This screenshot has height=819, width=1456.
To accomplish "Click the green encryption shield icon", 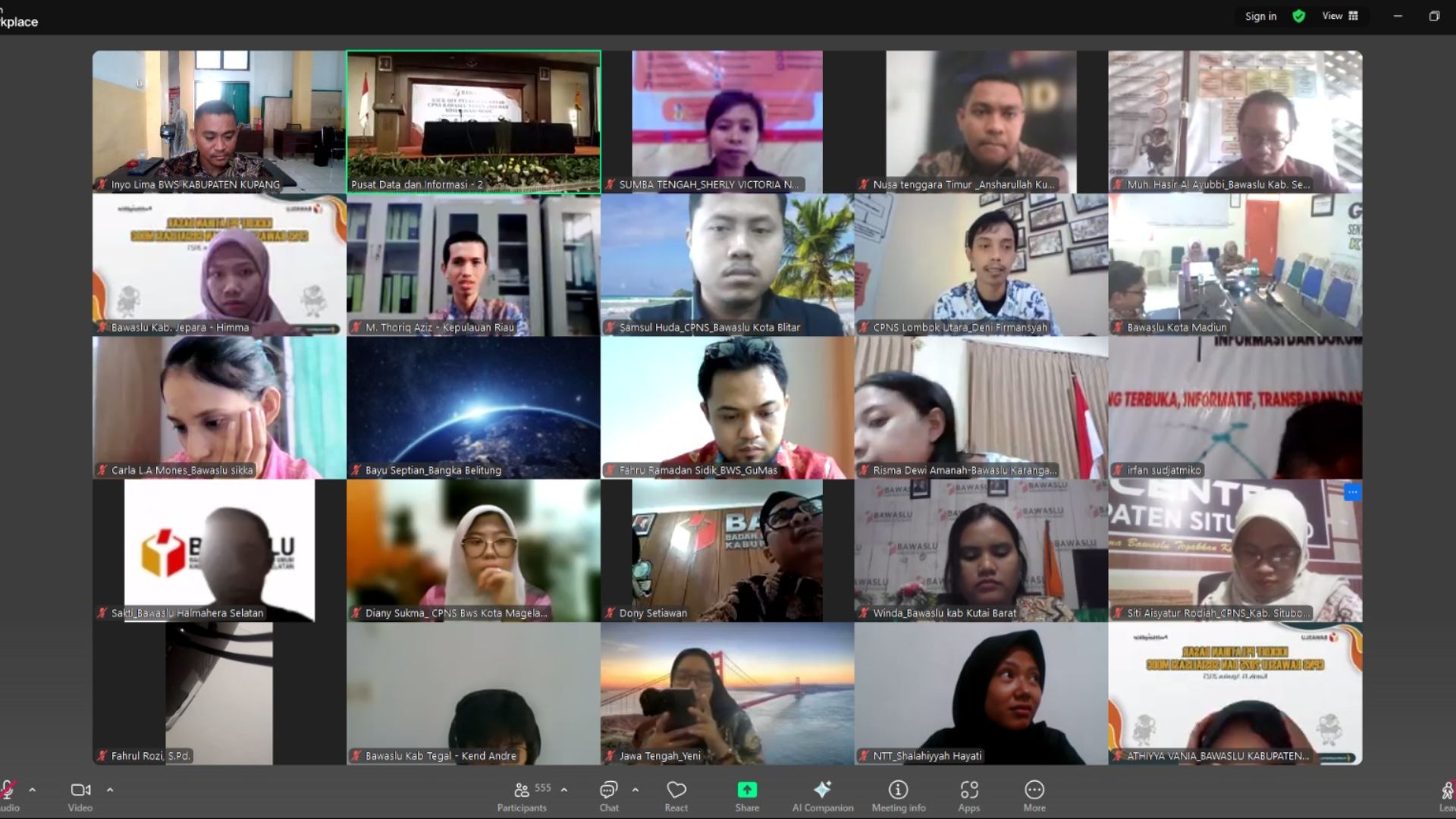I will [x=1299, y=16].
